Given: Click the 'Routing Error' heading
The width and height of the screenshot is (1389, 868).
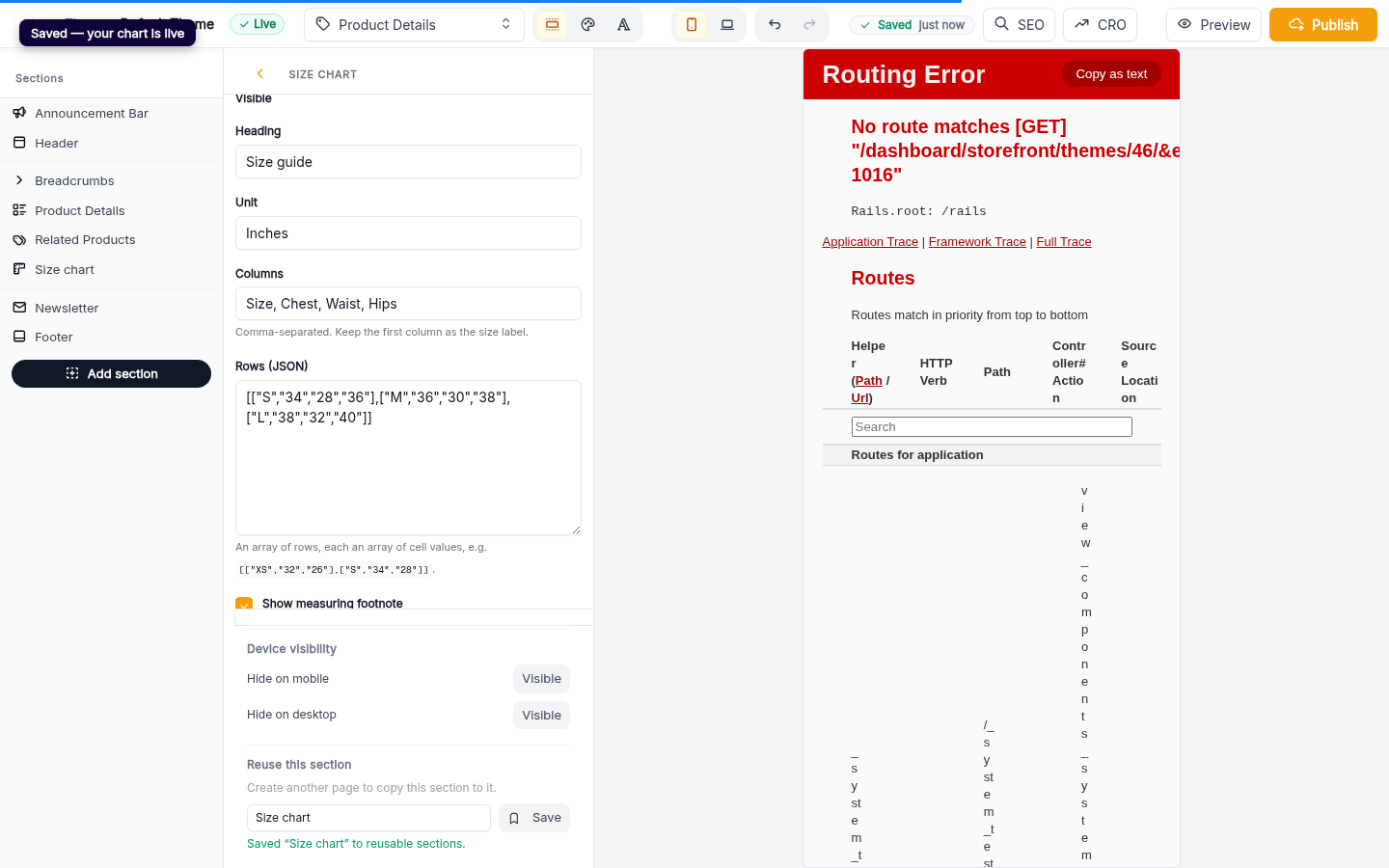Looking at the screenshot, I should click(904, 74).
